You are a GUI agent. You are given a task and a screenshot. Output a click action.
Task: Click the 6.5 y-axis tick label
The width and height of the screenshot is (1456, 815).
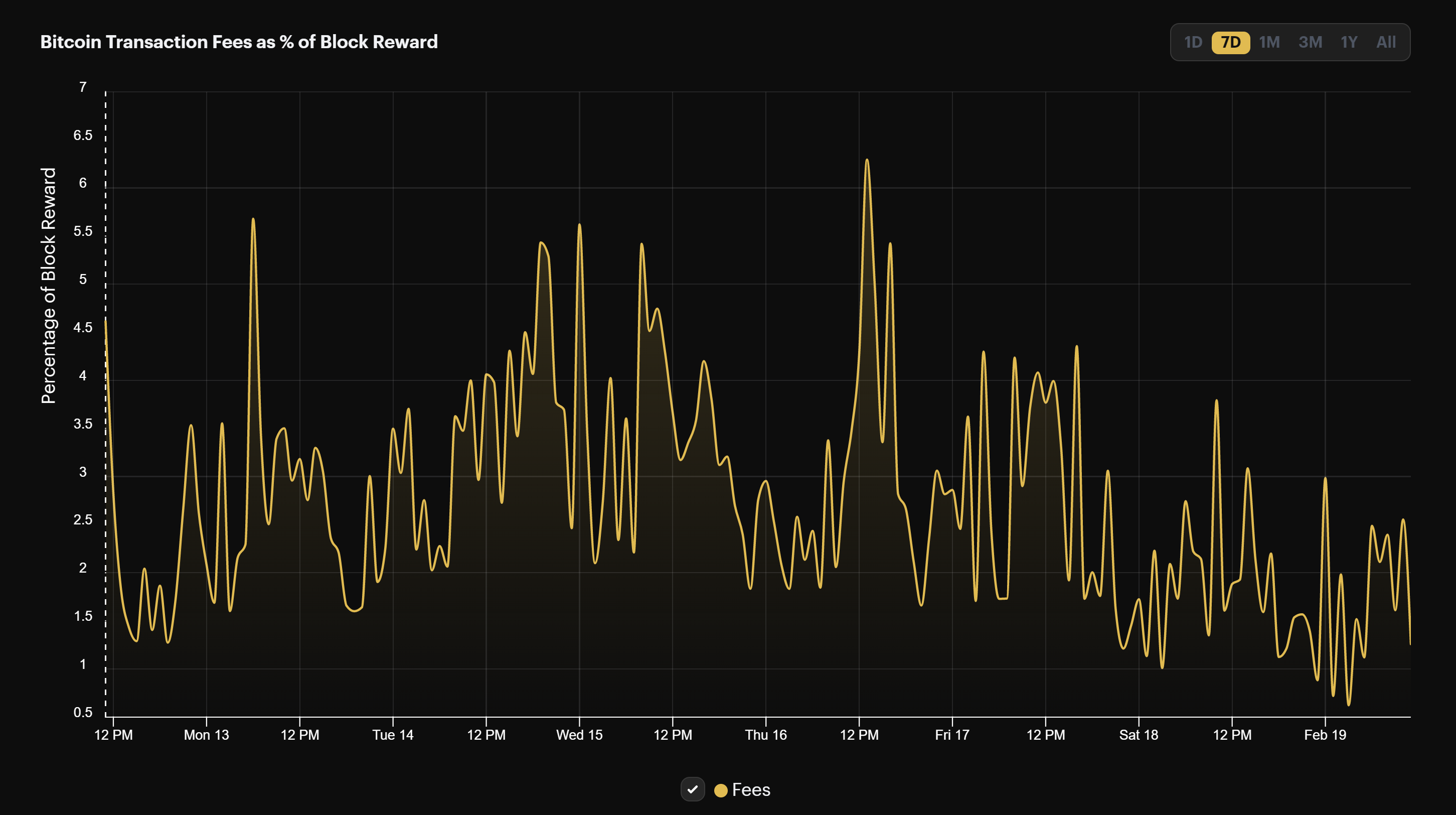click(83, 135)
